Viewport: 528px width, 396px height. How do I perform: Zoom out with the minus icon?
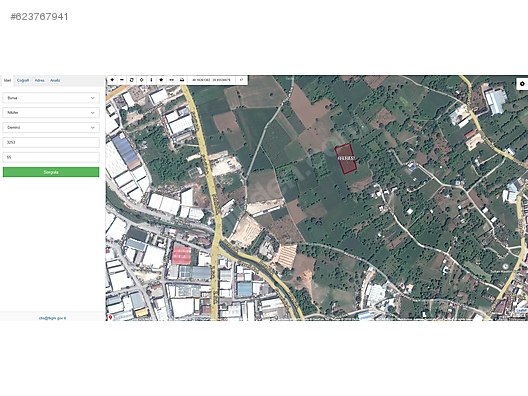coord(122,80)
